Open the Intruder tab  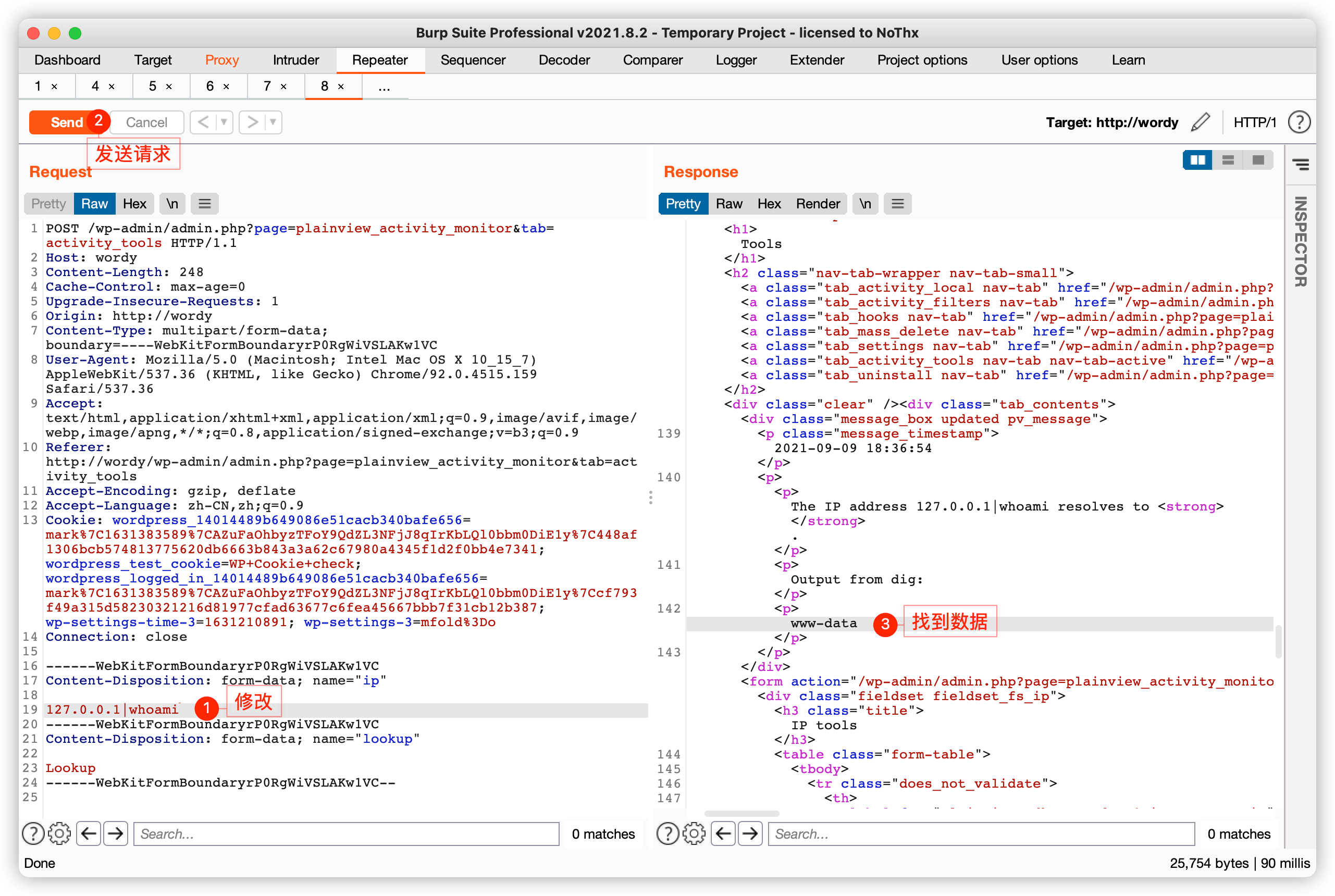click(295, 60)
